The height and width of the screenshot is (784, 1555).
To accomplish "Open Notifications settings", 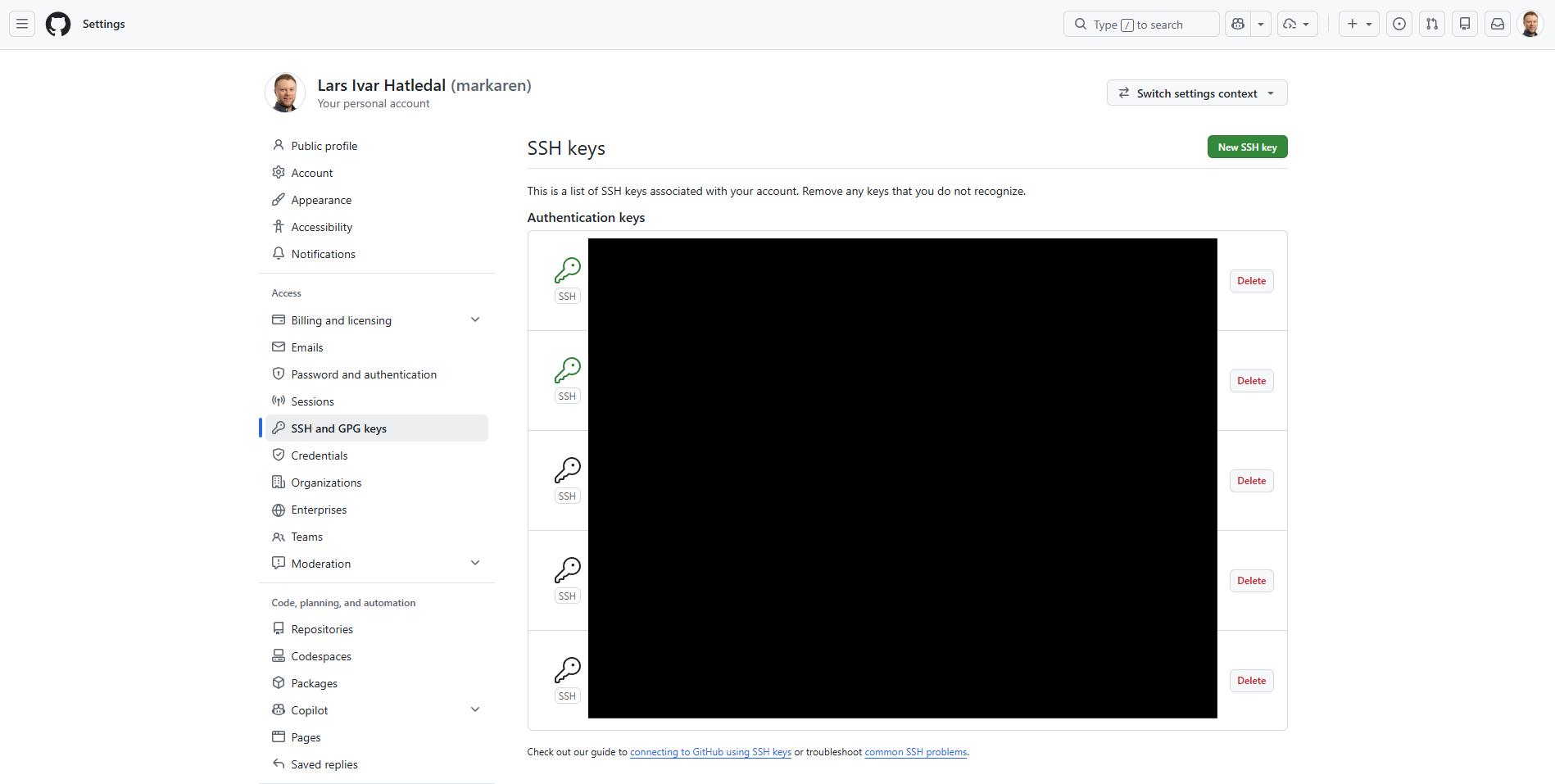I will pyautogui.click(x=377, y=254).
